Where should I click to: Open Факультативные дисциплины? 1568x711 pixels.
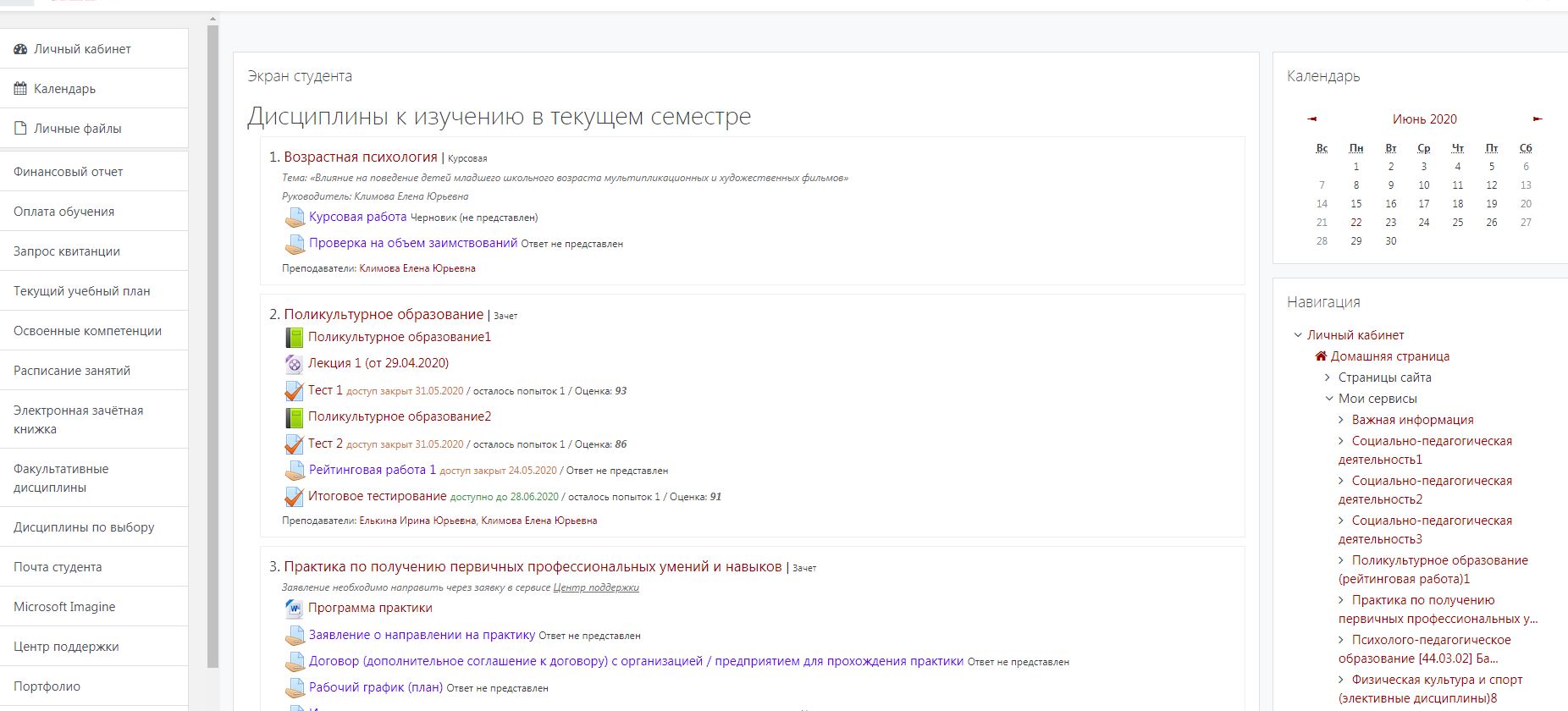pyautogui.click(x=94, y=478)
